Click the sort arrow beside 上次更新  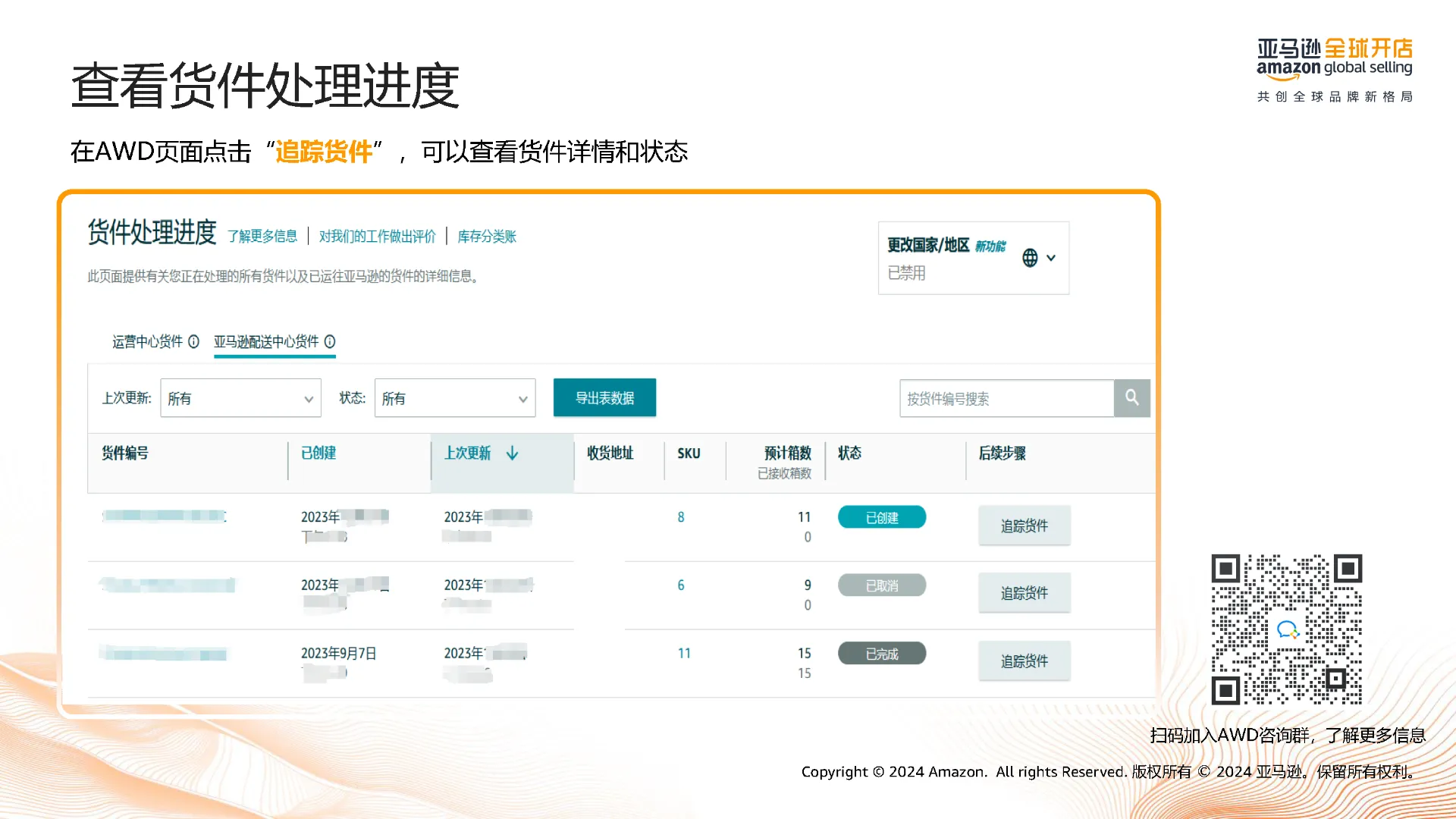point(513,453)
